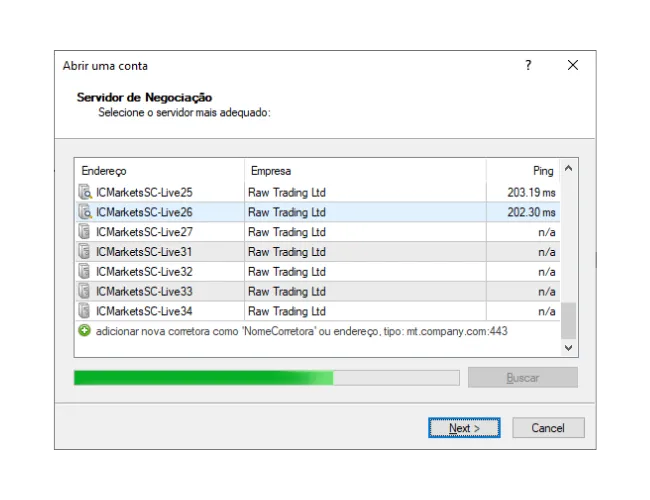
Task: Click the server icon beside ICMarketsSC-Live34
Action: click(85, 312)
